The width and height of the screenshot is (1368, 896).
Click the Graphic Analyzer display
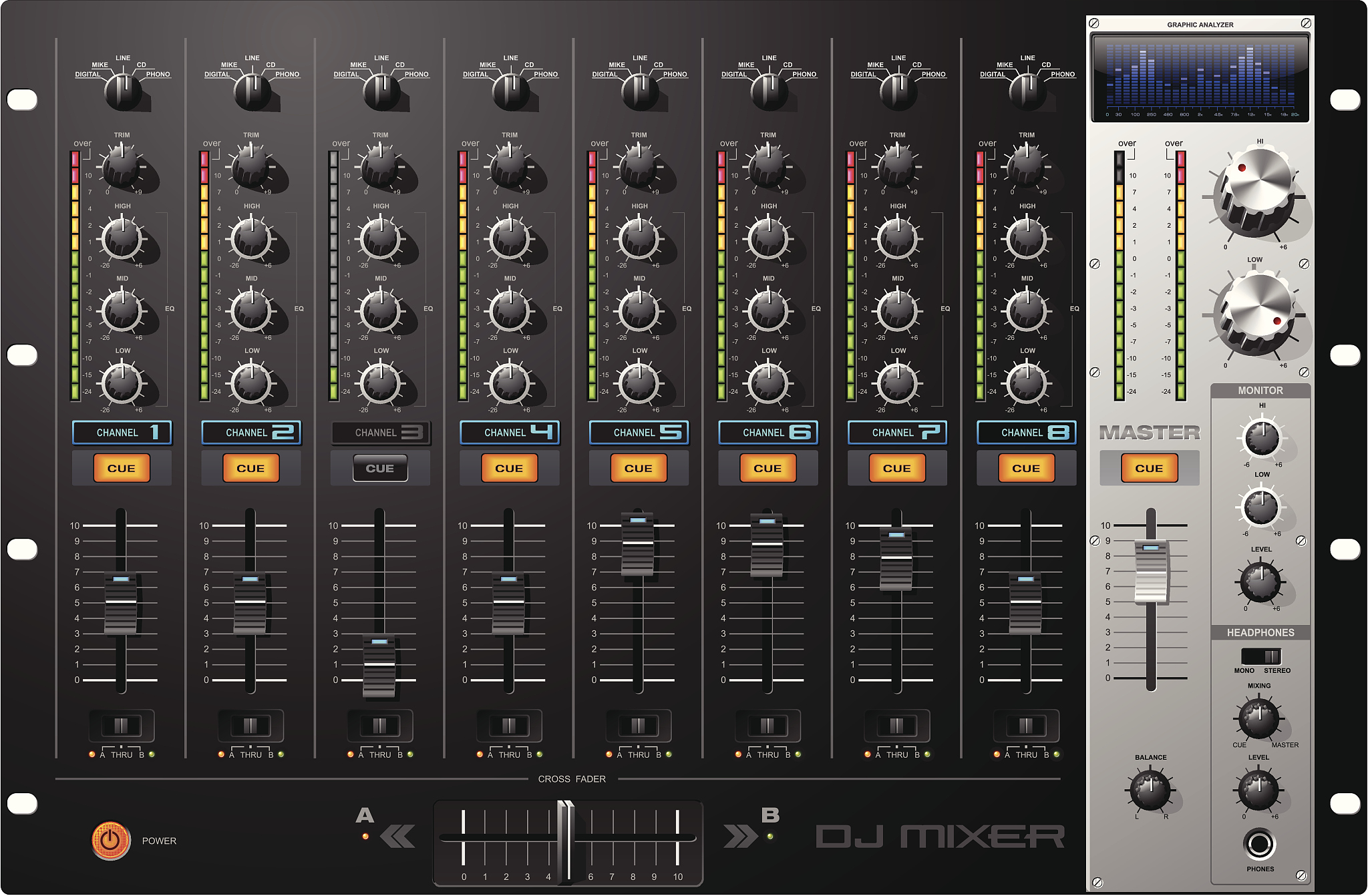click(1200, 77)
